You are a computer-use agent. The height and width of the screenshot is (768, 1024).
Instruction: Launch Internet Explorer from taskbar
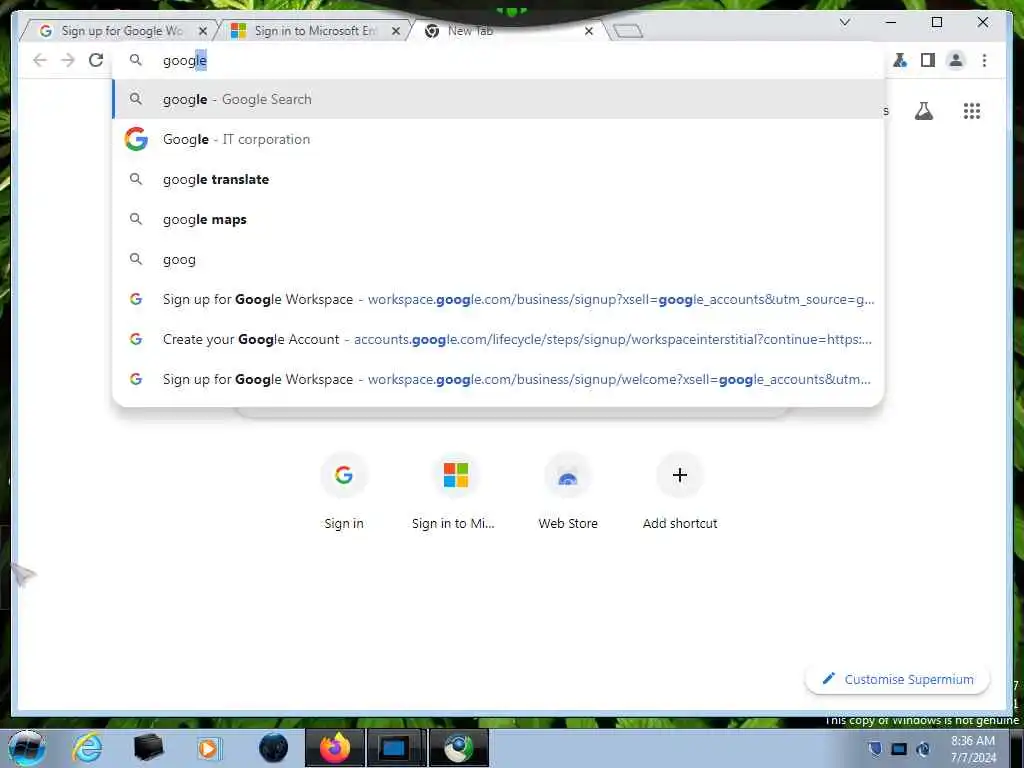[88, 748]
